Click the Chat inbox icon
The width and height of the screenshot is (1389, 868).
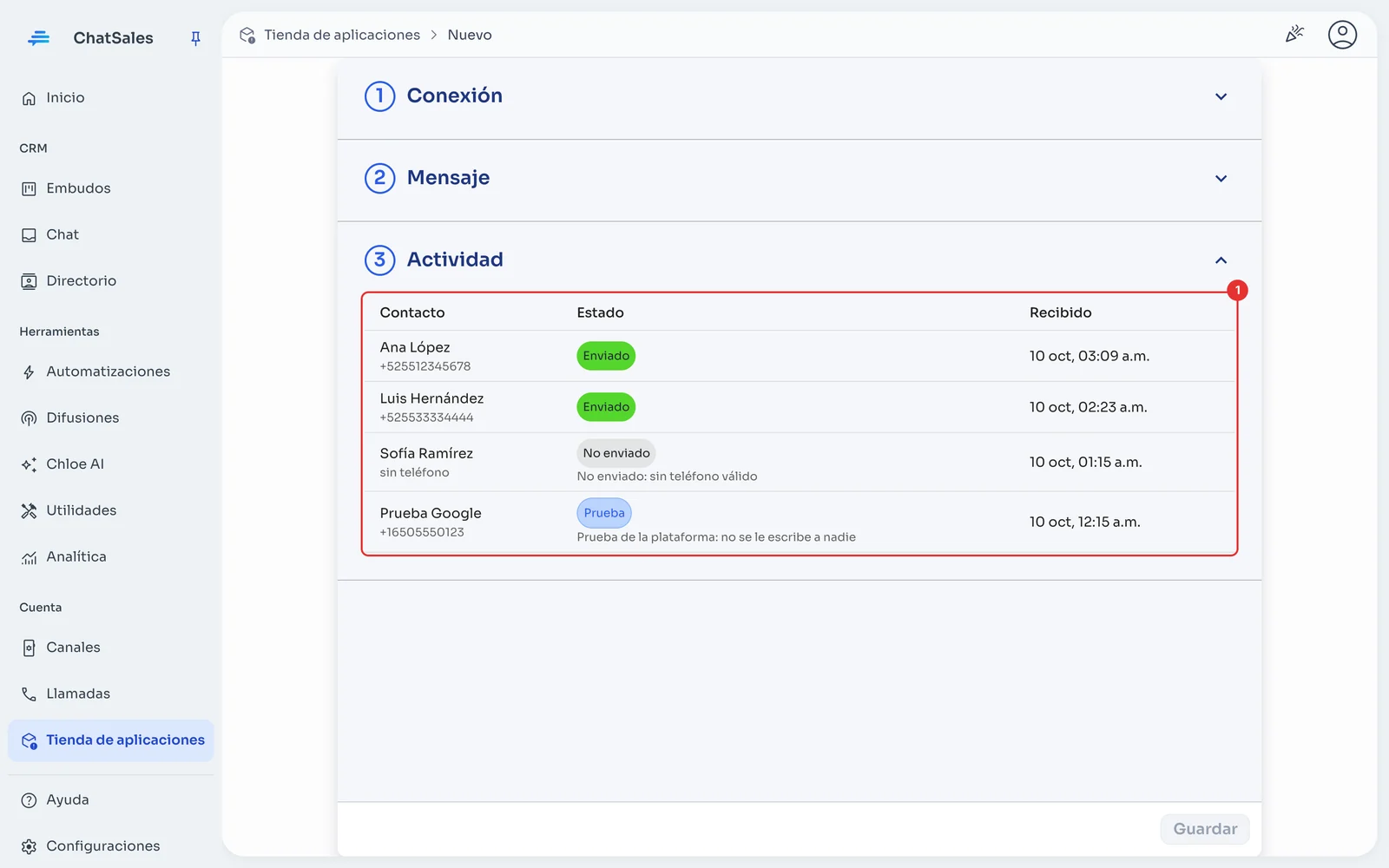point(29,235)
